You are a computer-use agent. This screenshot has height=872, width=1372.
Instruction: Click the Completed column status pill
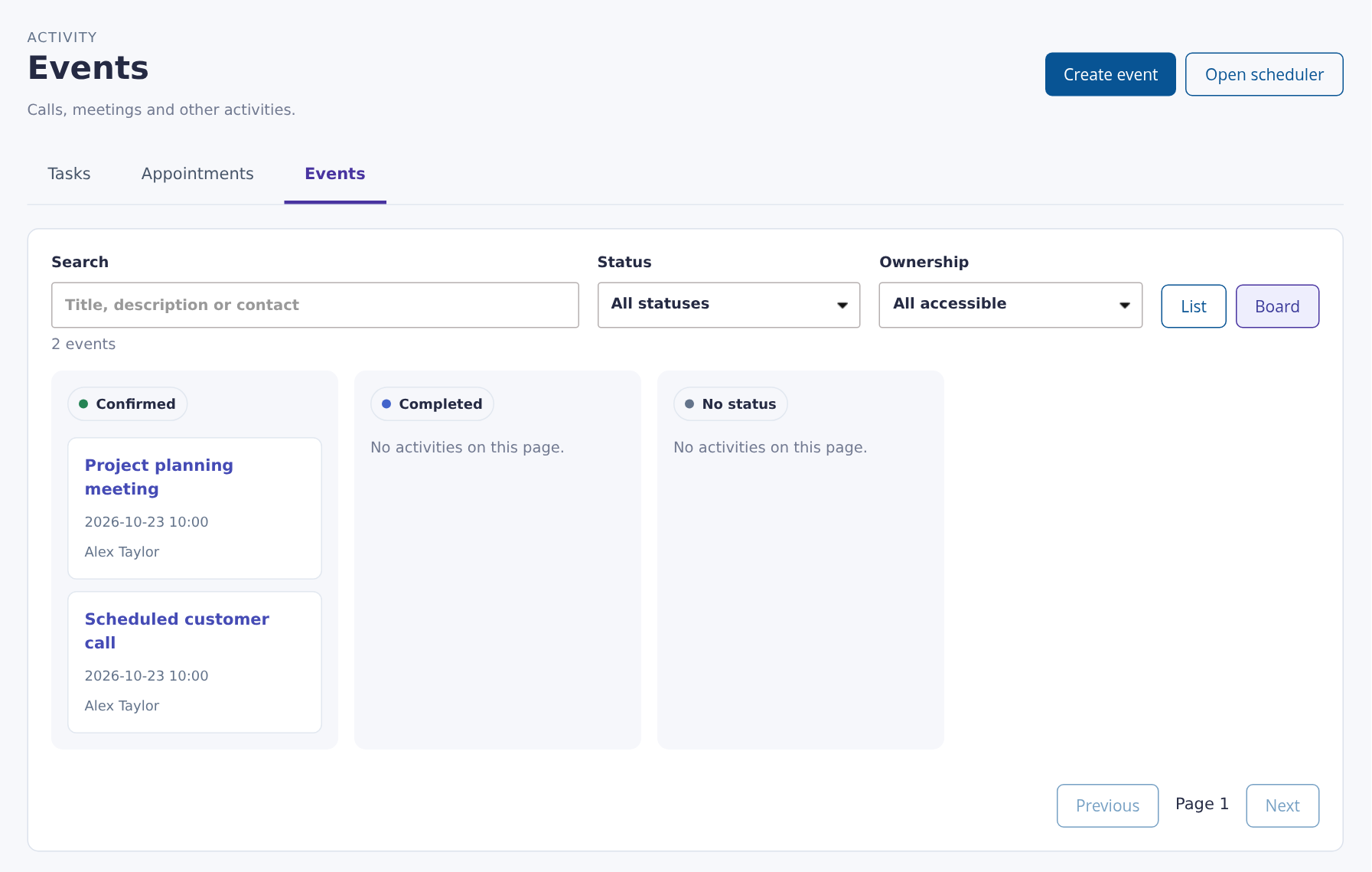432,404
